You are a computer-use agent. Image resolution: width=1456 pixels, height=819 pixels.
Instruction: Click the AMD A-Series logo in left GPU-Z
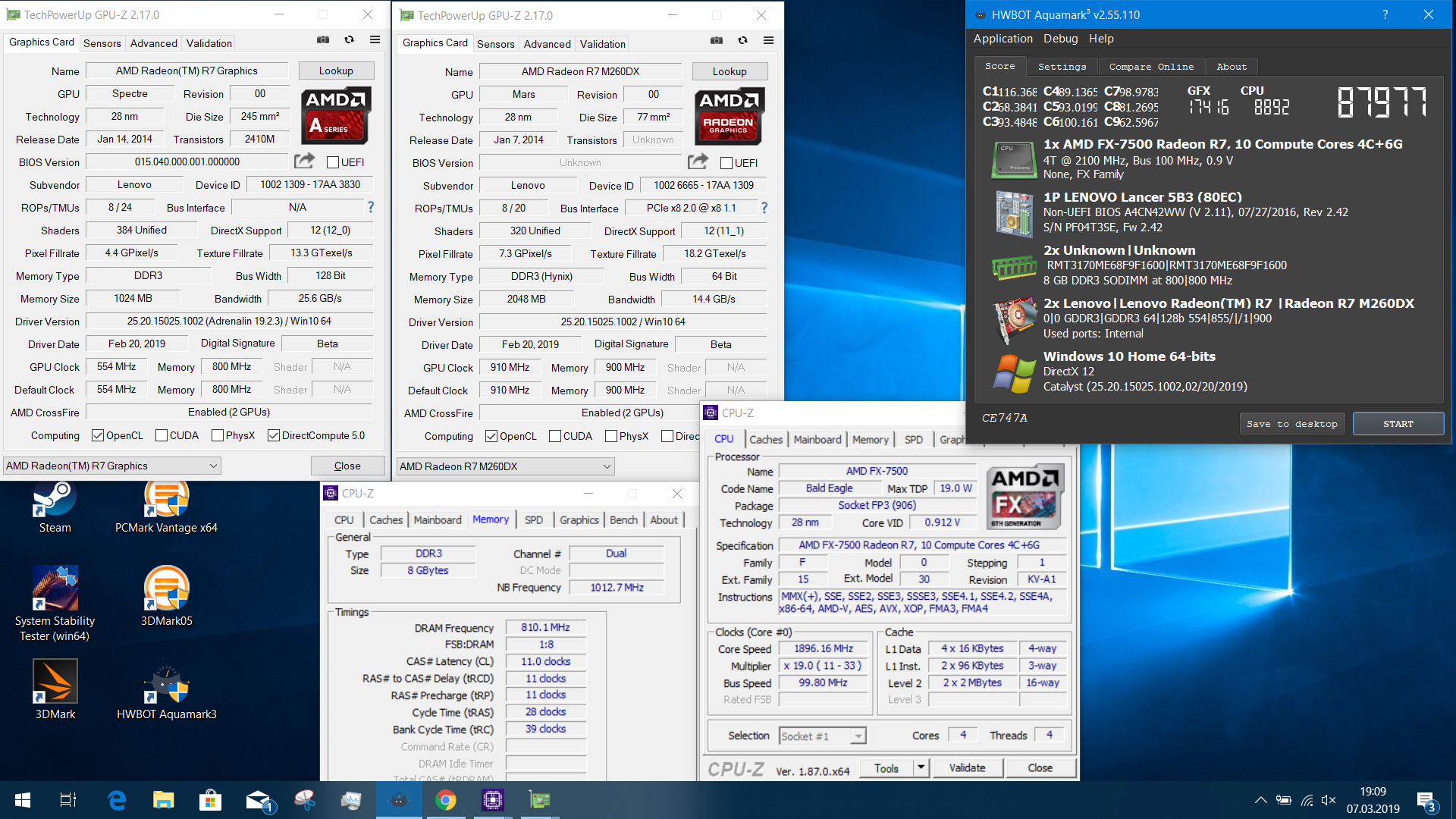pyautogui.click(x=336, y=116)
